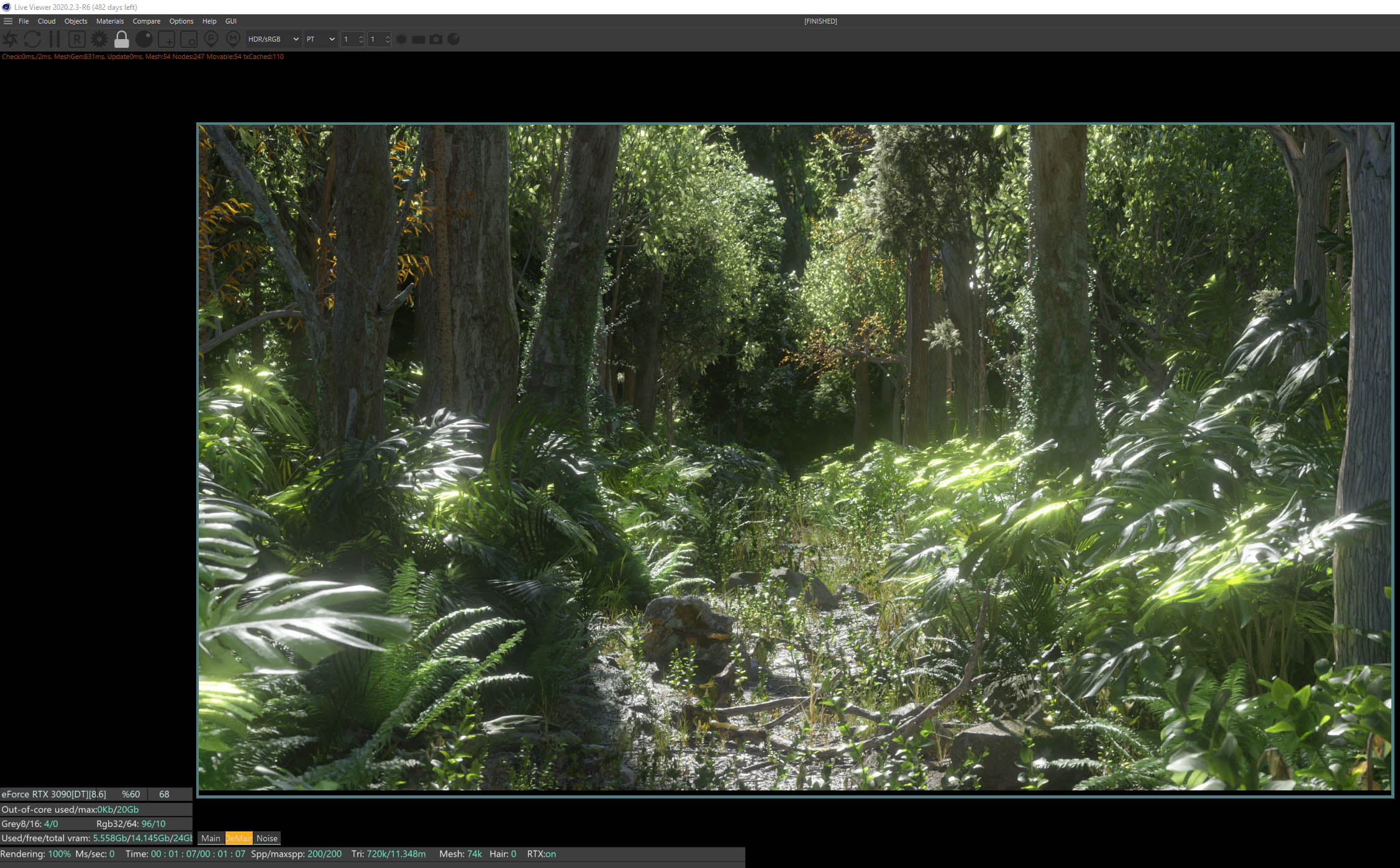Click the pick material 'M' pin icon
Image resolution: width=1400 pixels, height=868 pixels.
233,39
